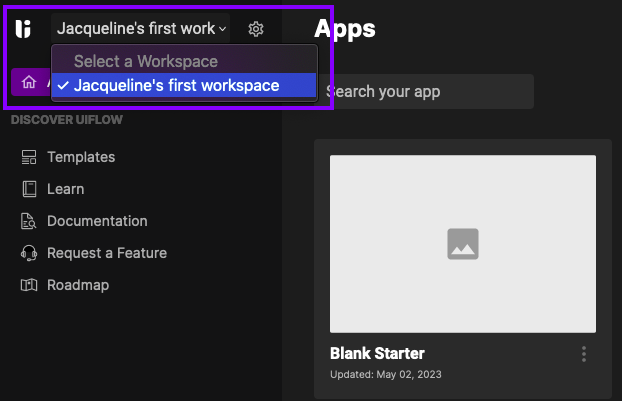The height and width of the screenshot is (401, 622).
Task: Click the UIFlow logo icon
Action: pos(23,29)
